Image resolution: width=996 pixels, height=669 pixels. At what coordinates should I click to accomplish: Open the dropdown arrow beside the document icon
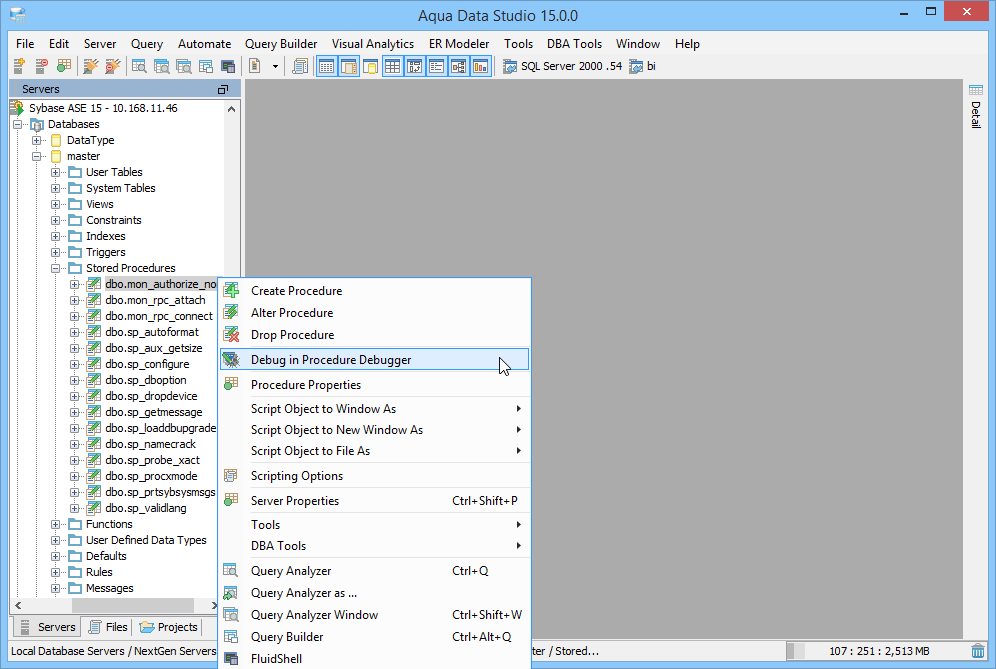coord(275,66)
